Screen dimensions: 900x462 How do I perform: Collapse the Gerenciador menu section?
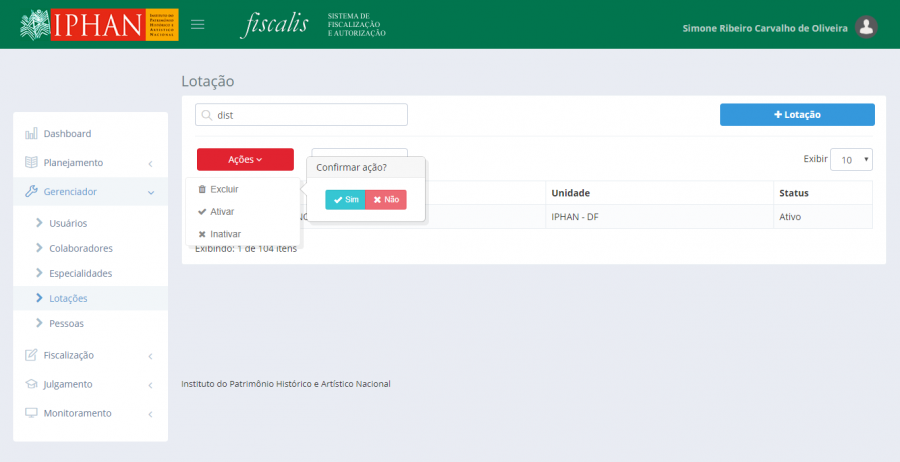pyautogui.click(x=149, y=192)
